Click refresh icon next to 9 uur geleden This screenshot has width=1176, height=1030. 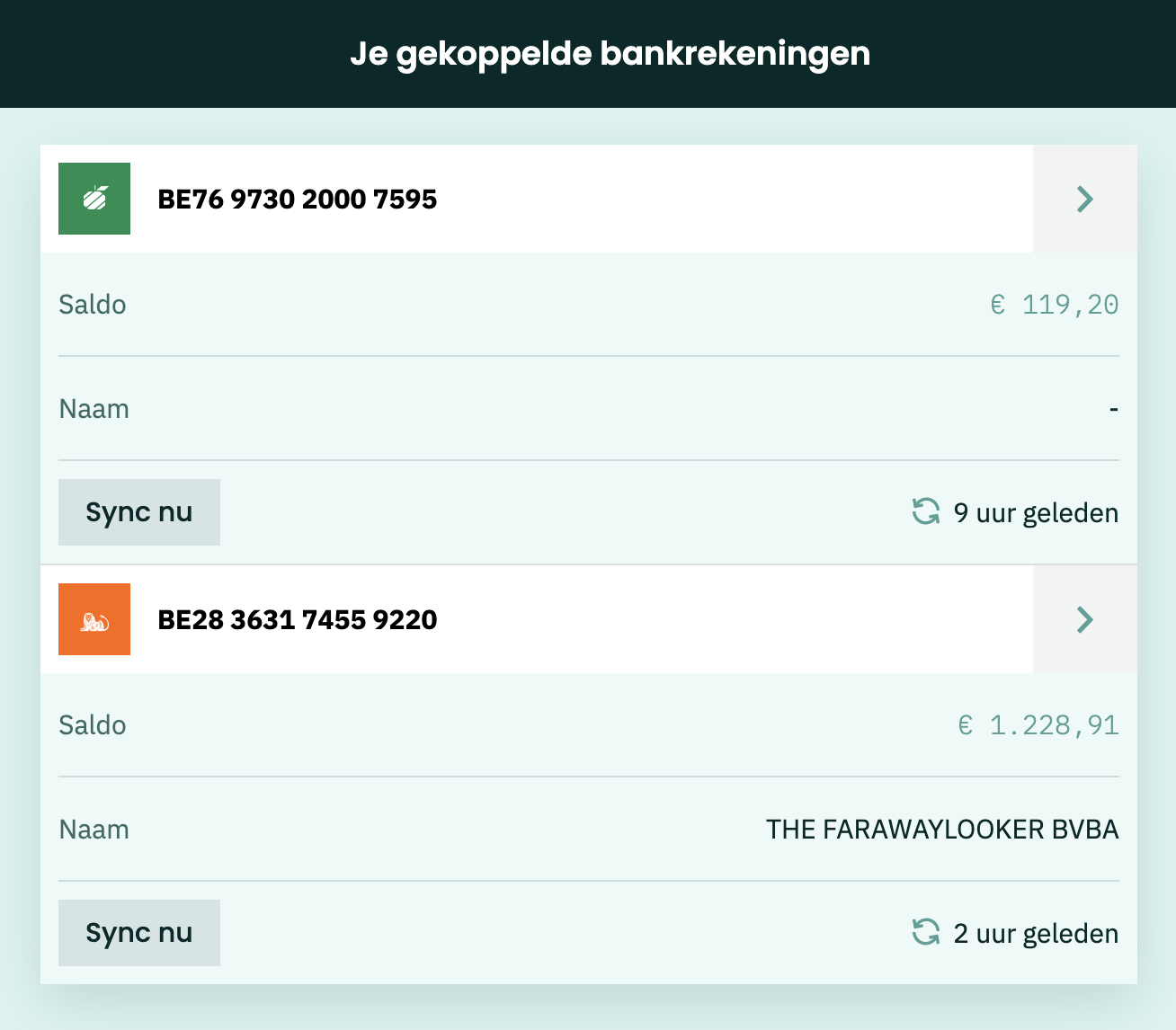click(925, 512)
